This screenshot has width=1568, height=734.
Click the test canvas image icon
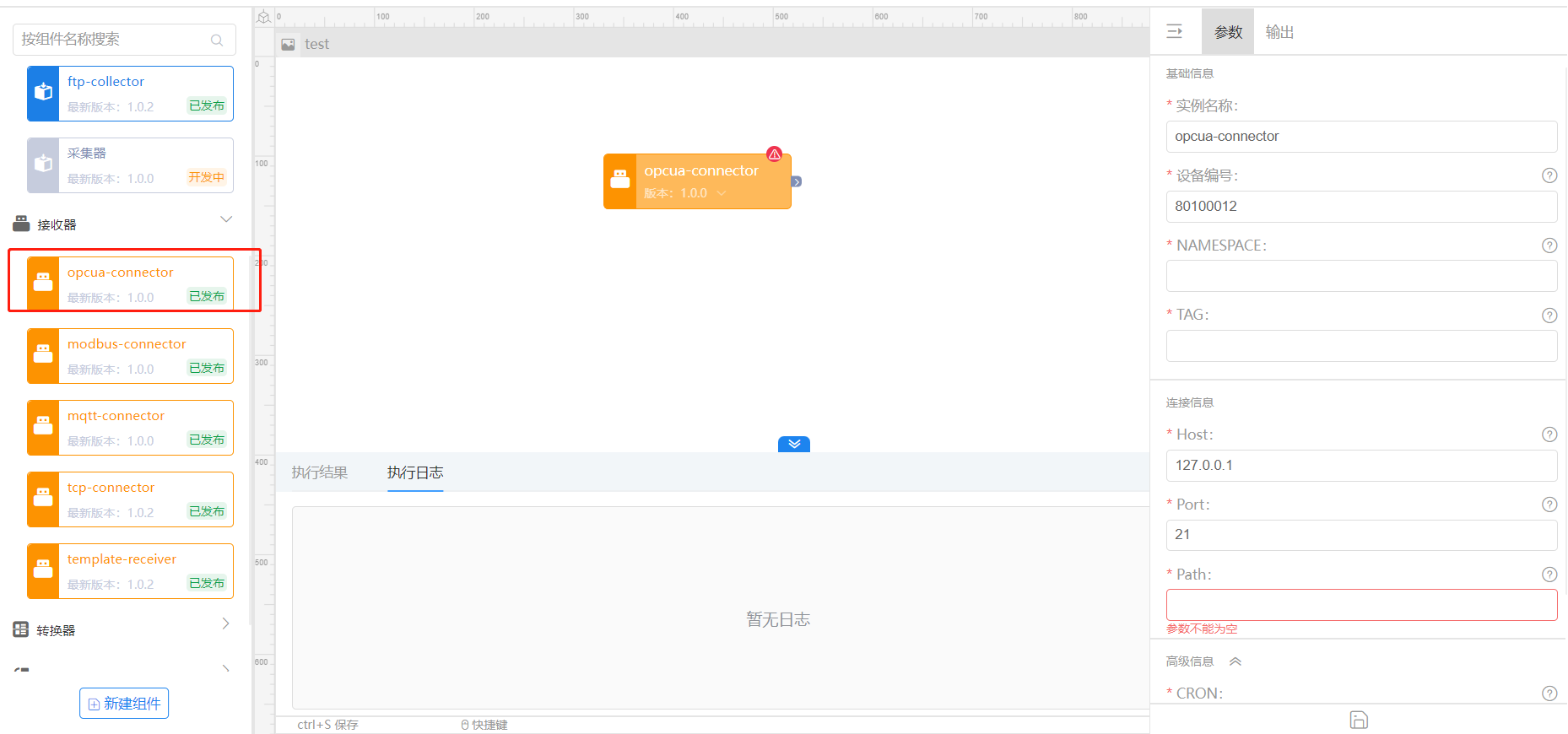click(x=288, y=44)
